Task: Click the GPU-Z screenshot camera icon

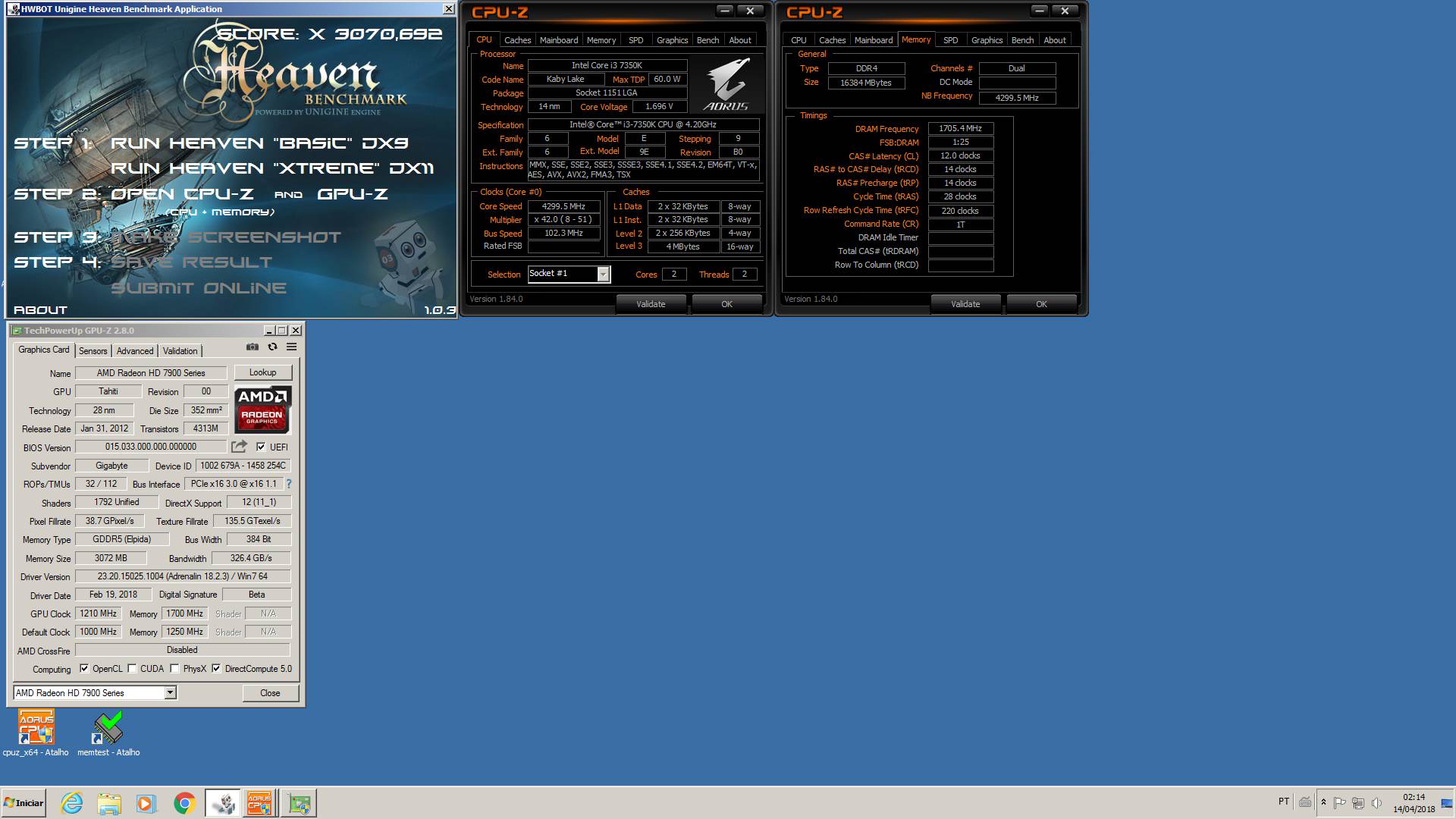Action: [253, 347]
